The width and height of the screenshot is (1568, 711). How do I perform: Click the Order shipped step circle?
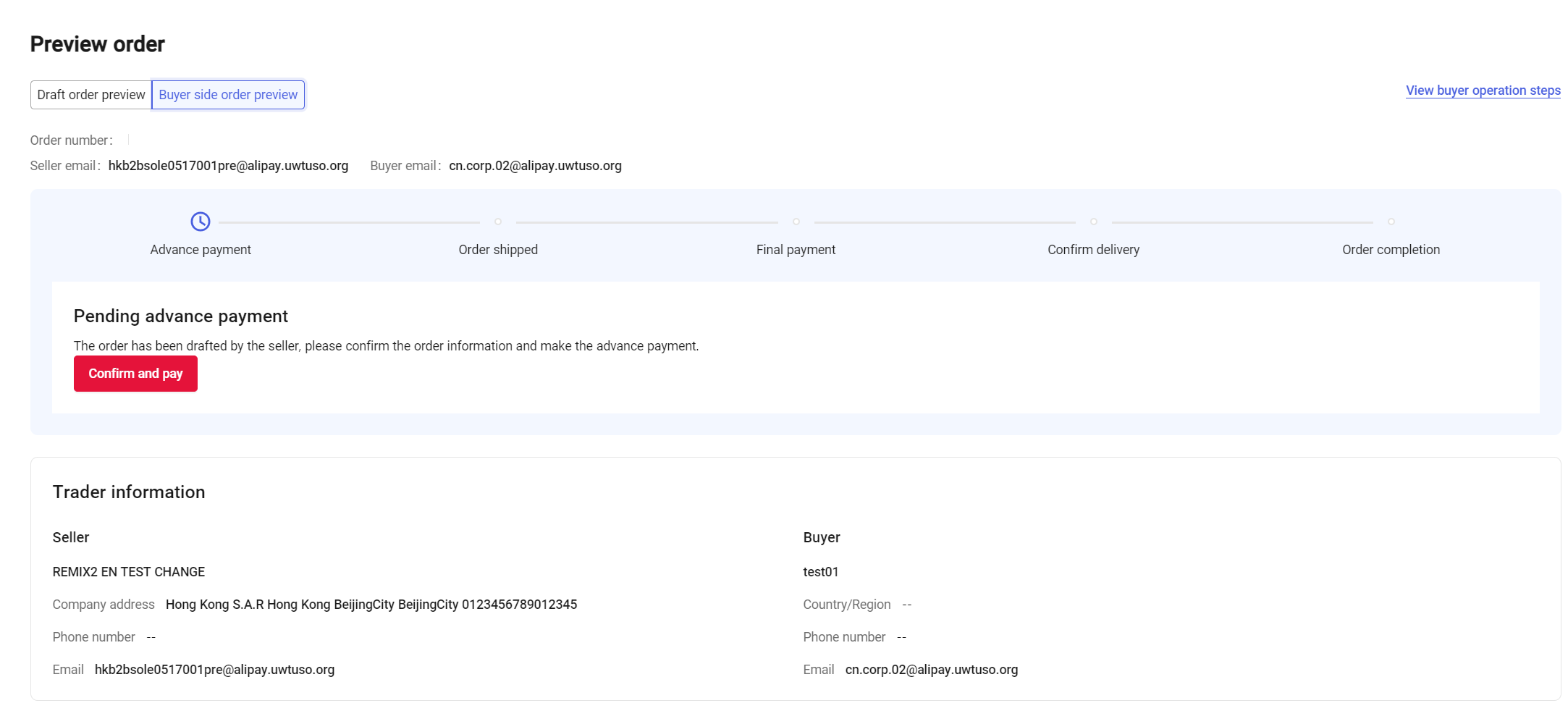click(498, 222)
